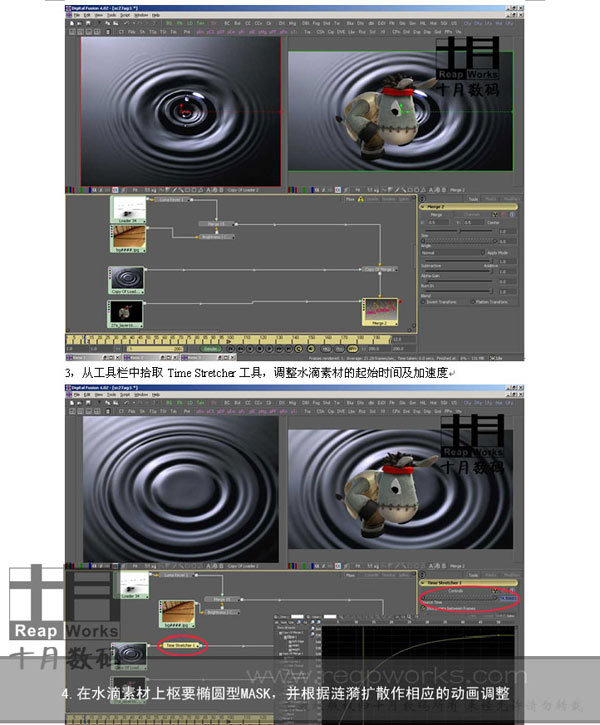Screen dimensions: 600x725
Task: Open the Tools menu in upper Fusion window
Action: (x=111, y=15)
